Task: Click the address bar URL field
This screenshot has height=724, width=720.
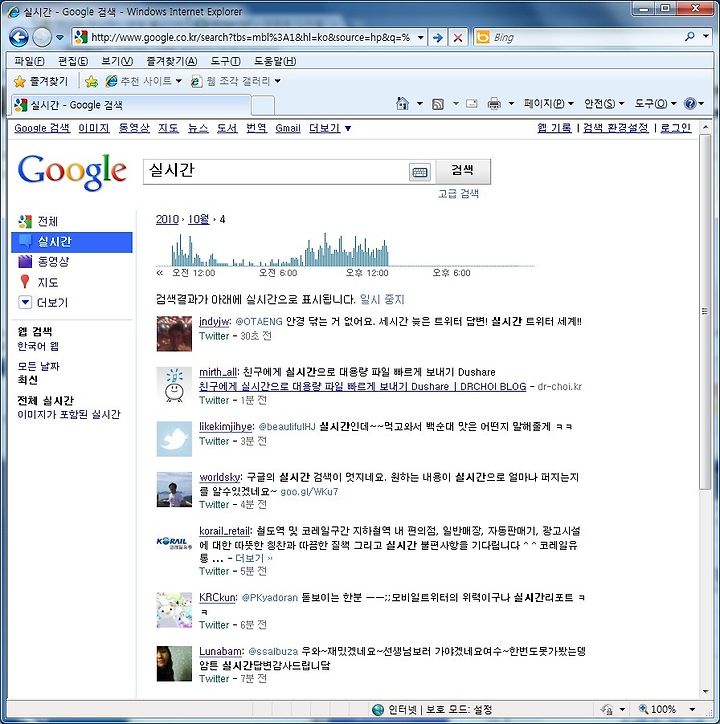Action: 249,37
